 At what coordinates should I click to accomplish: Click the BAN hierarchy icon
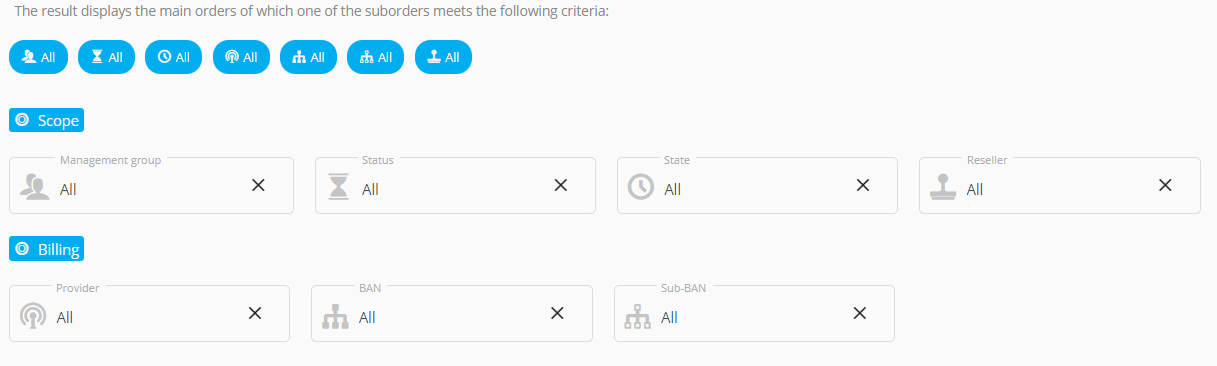[336, 317]
